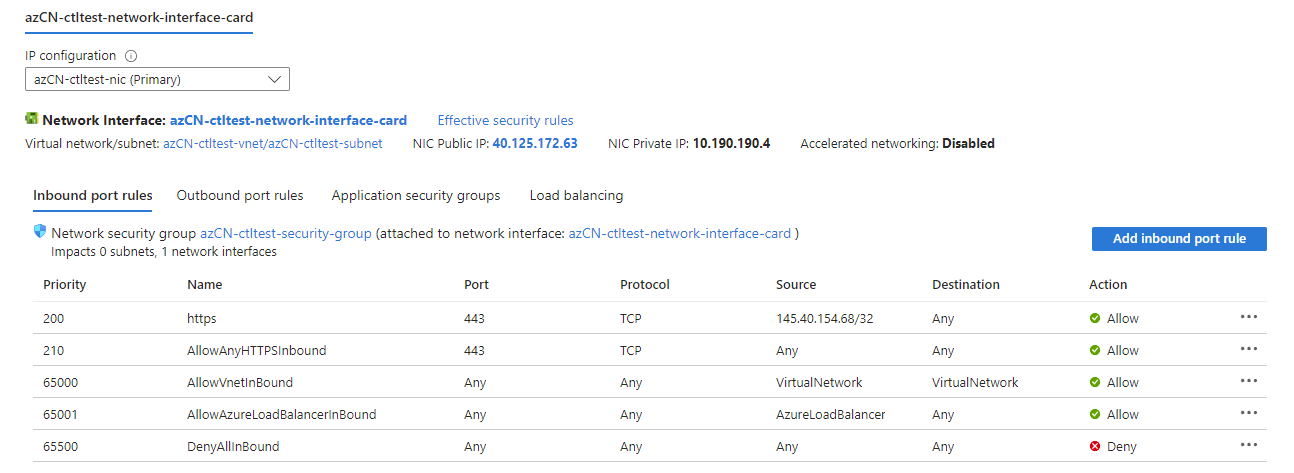Image resolution: width=1294 pixels, height=473 pixels.
Task: Open azCN-ctltest-vnet/azCN-ctltest-subnet link
Action: [x=272, y=143]
